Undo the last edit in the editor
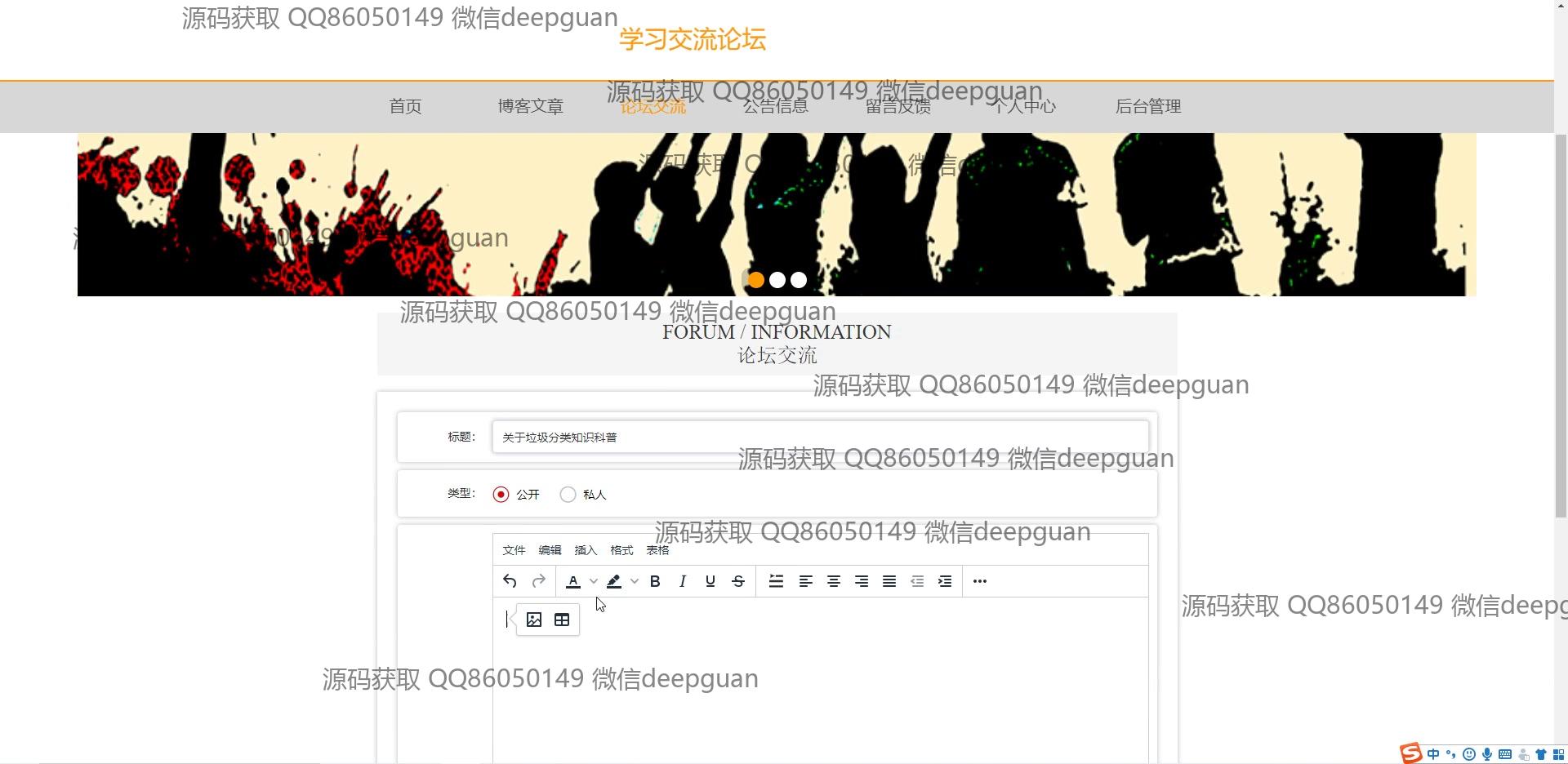Image resolution: width=1568 pixels, height=764 pixels. point(510,581)
